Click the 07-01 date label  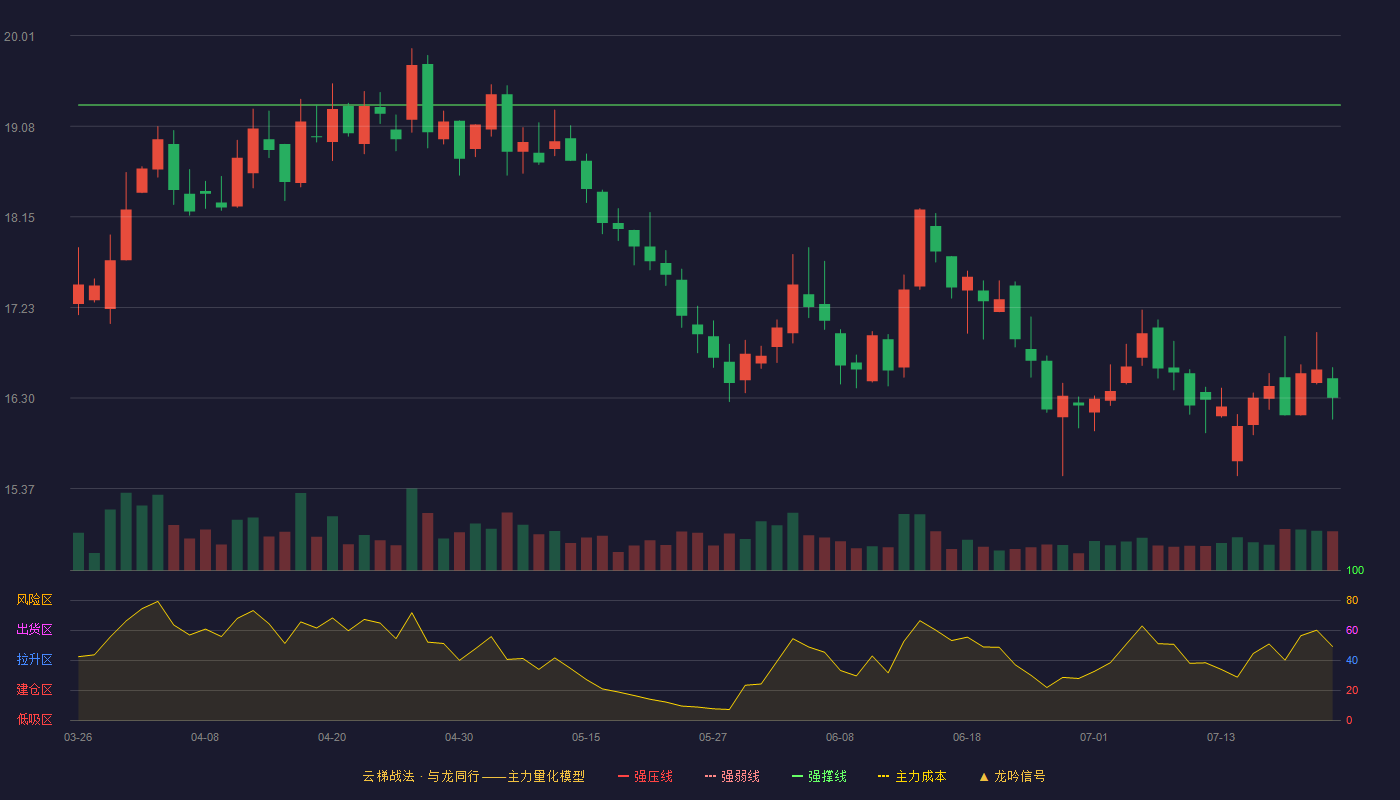point(1094,737)
